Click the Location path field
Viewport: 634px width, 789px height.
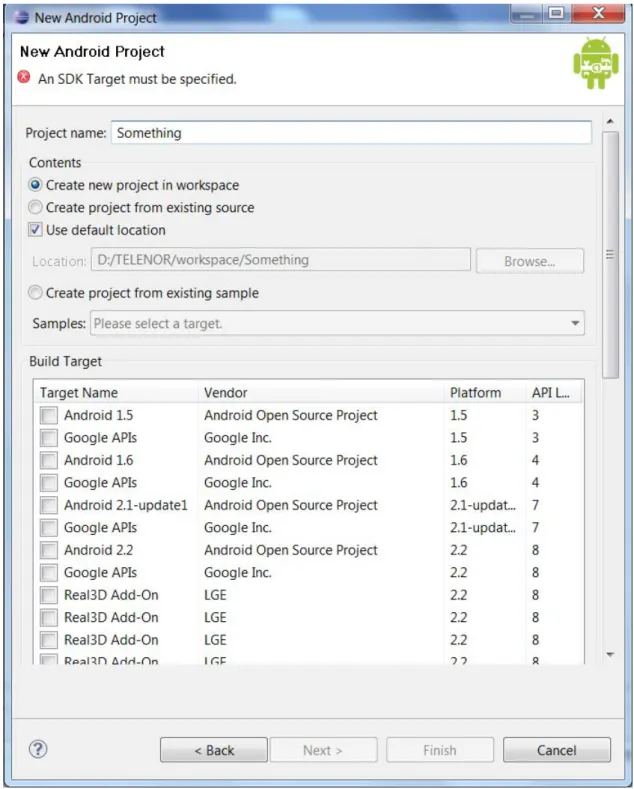(x=281, y=260)
